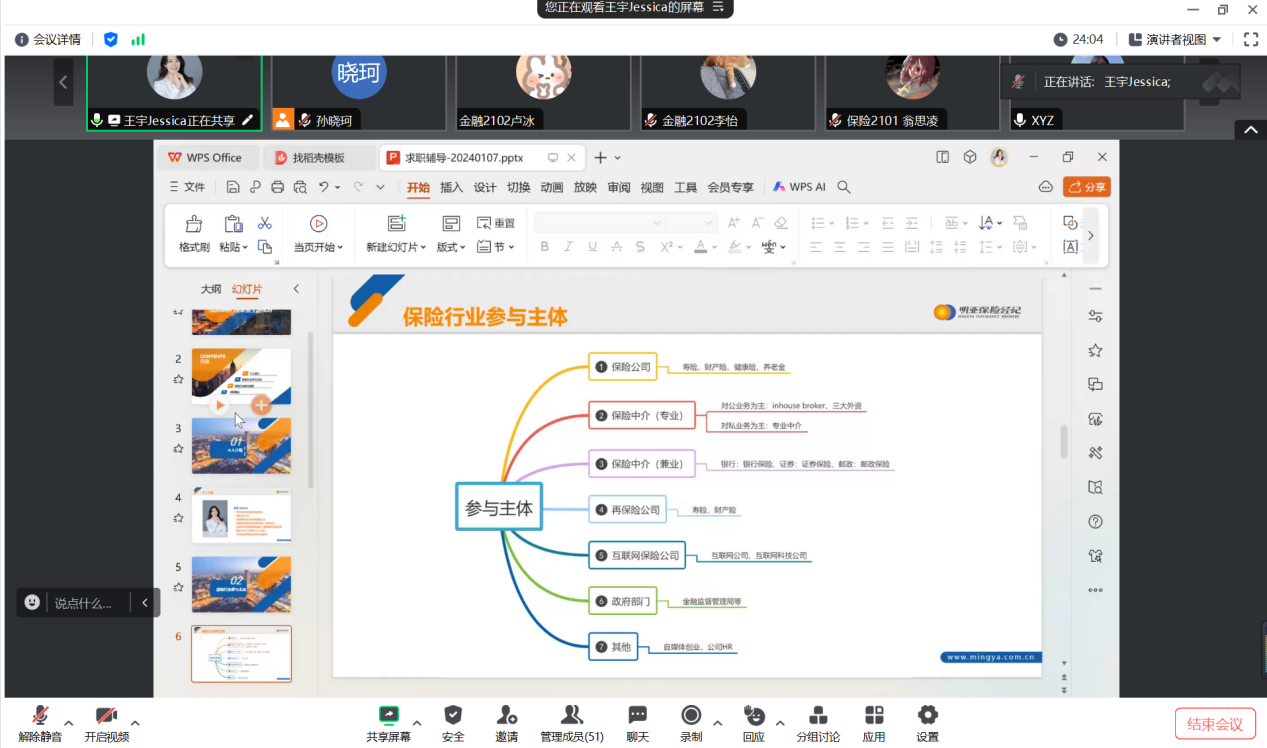
Task: Open the Meeting Details tab
Action: click(48, 40)
